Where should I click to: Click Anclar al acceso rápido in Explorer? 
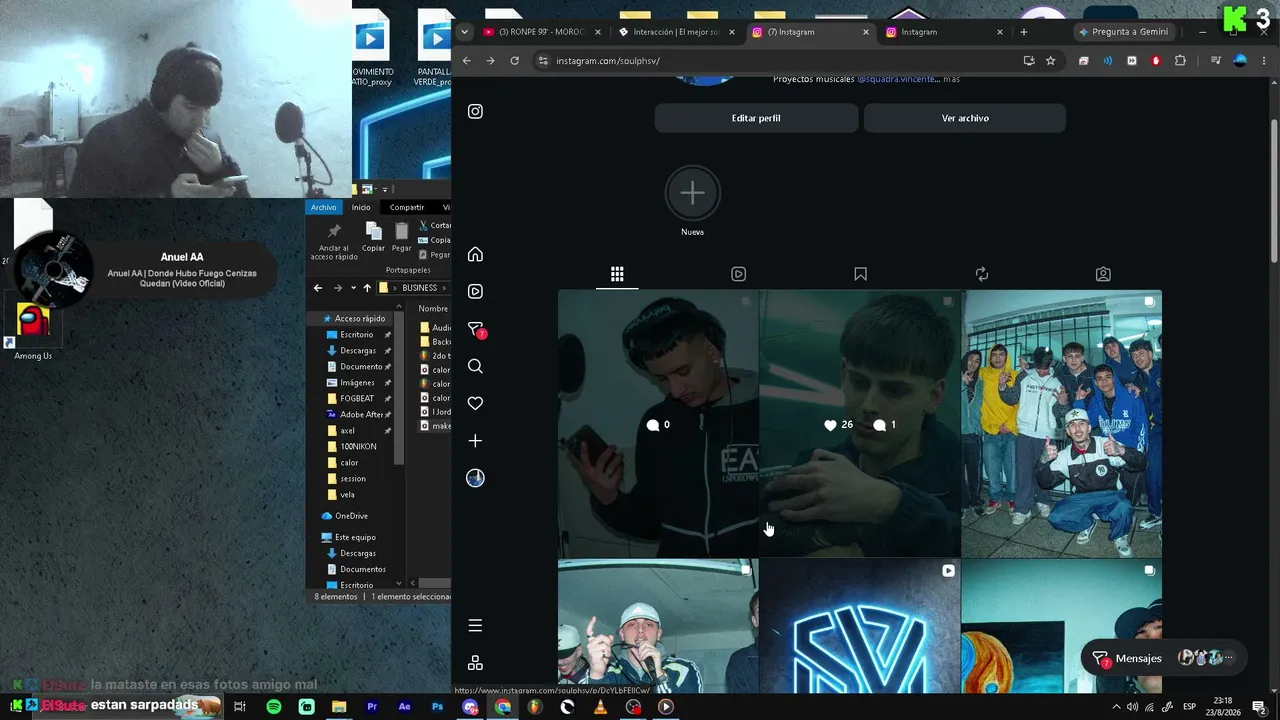pyautogui.click(x=334, y=242)
